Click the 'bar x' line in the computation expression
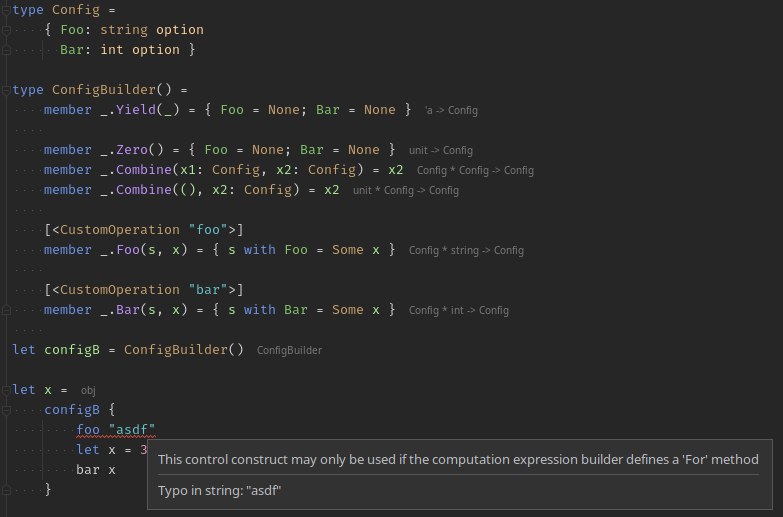The image size is (783, 517). pyautogui.click(x=96, y=470)
